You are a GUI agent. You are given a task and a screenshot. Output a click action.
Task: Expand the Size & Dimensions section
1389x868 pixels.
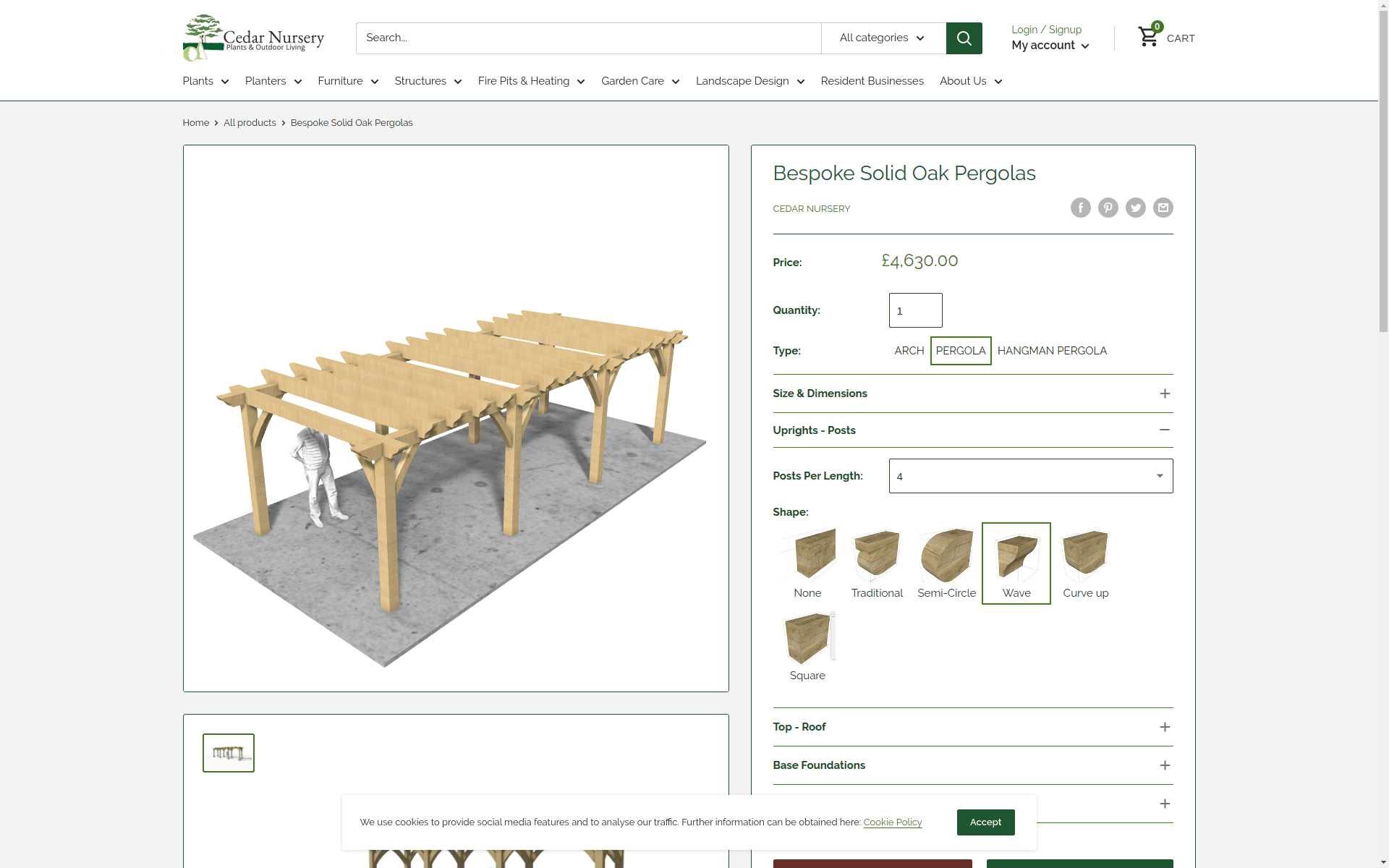pyautogui.click(x=972, y=393)
